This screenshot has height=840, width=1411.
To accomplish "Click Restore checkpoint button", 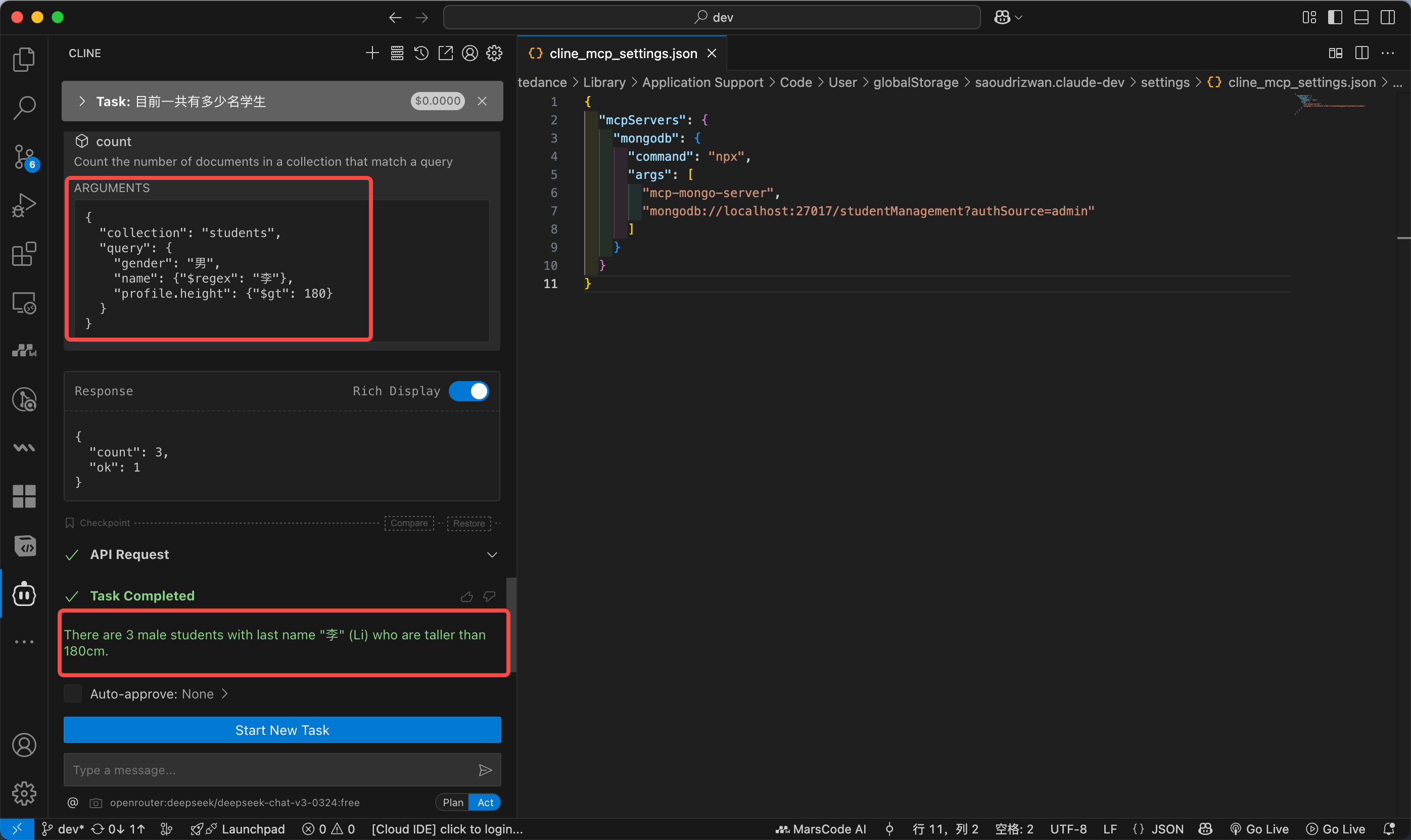I will [x=468, y=523].
